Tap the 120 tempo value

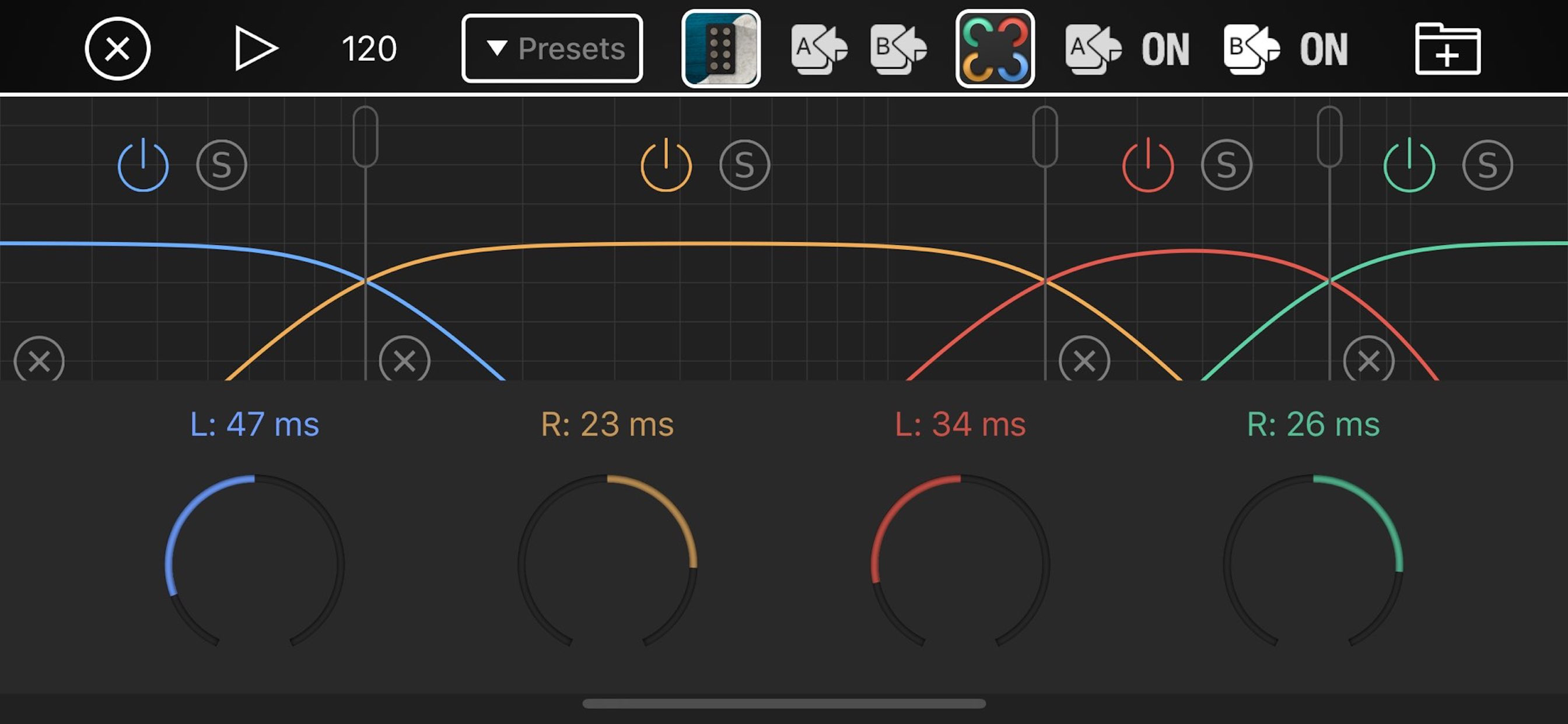(x=369, y=48)
